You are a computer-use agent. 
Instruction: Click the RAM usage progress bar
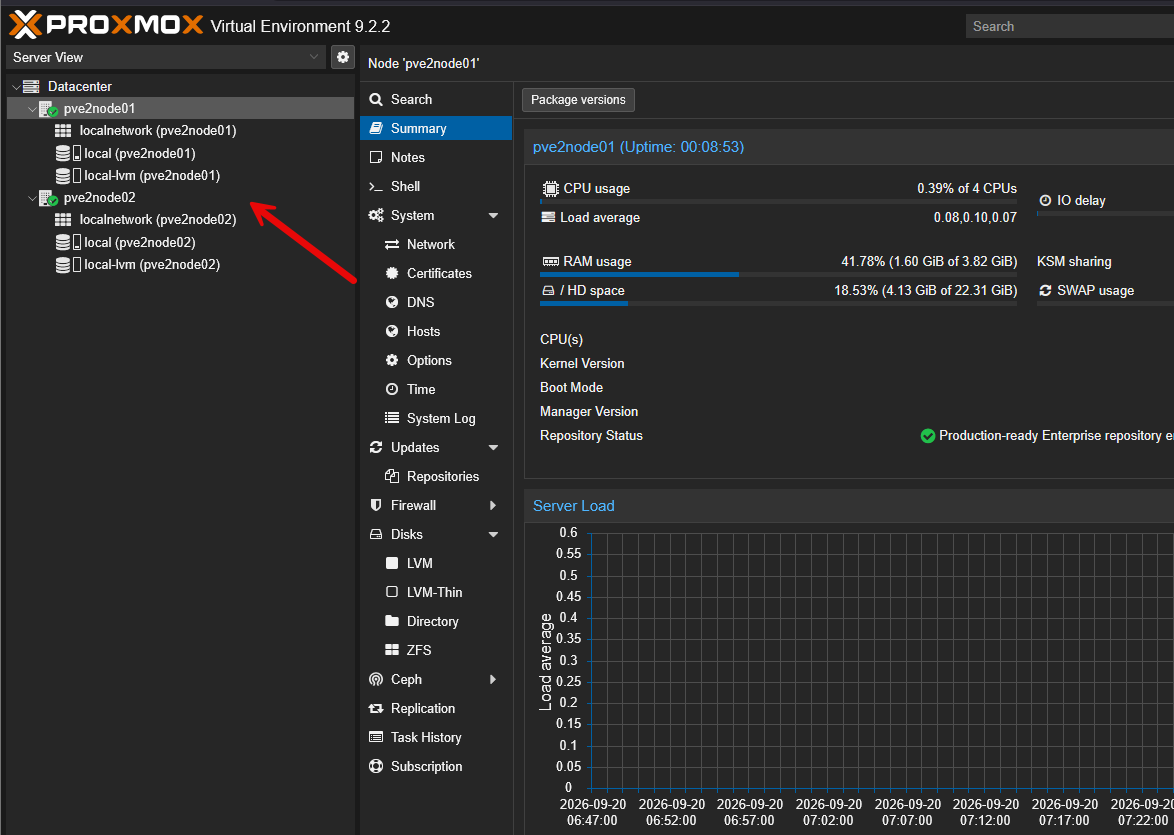pos(778,275)
